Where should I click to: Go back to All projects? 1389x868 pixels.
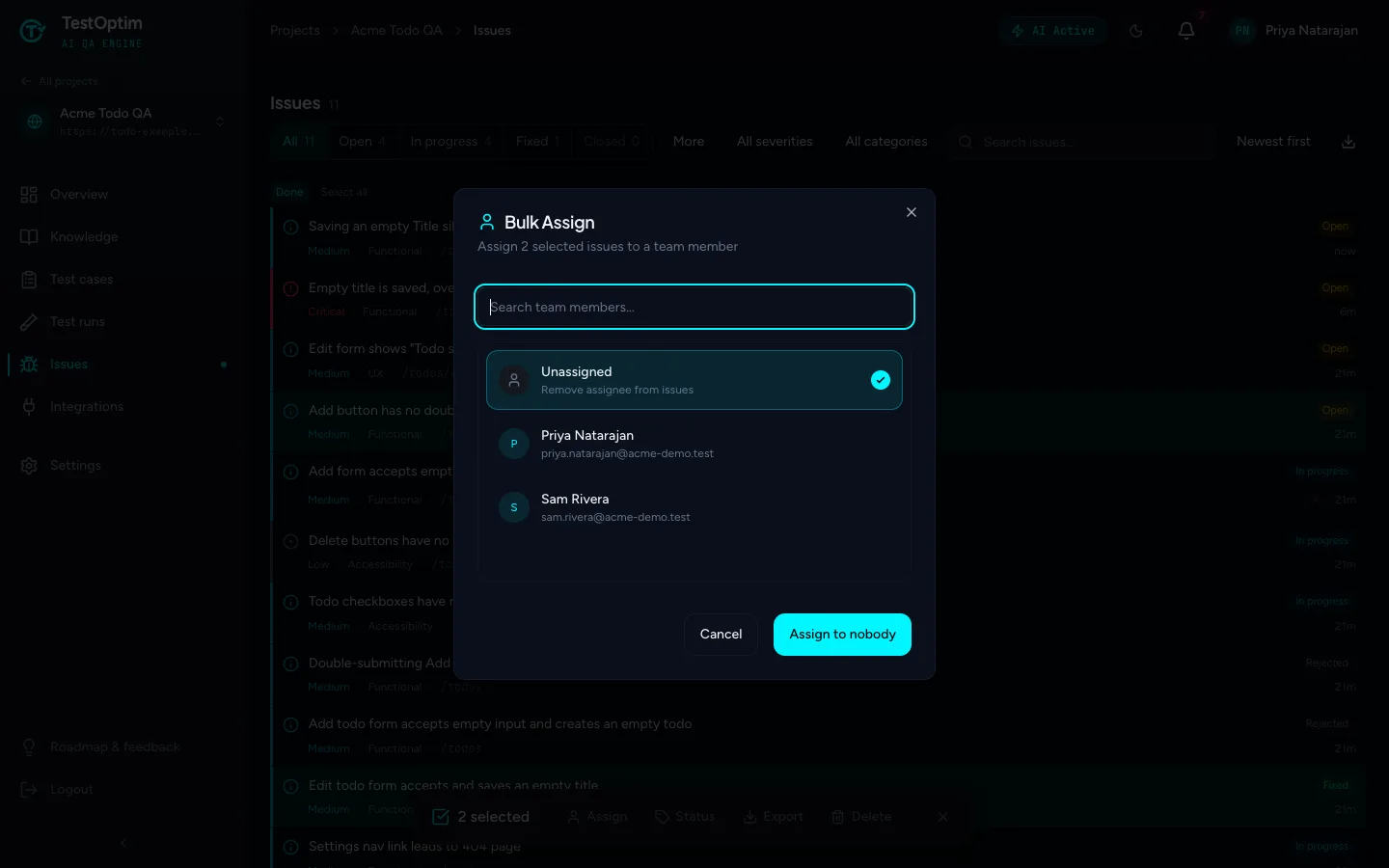(60, 82)
